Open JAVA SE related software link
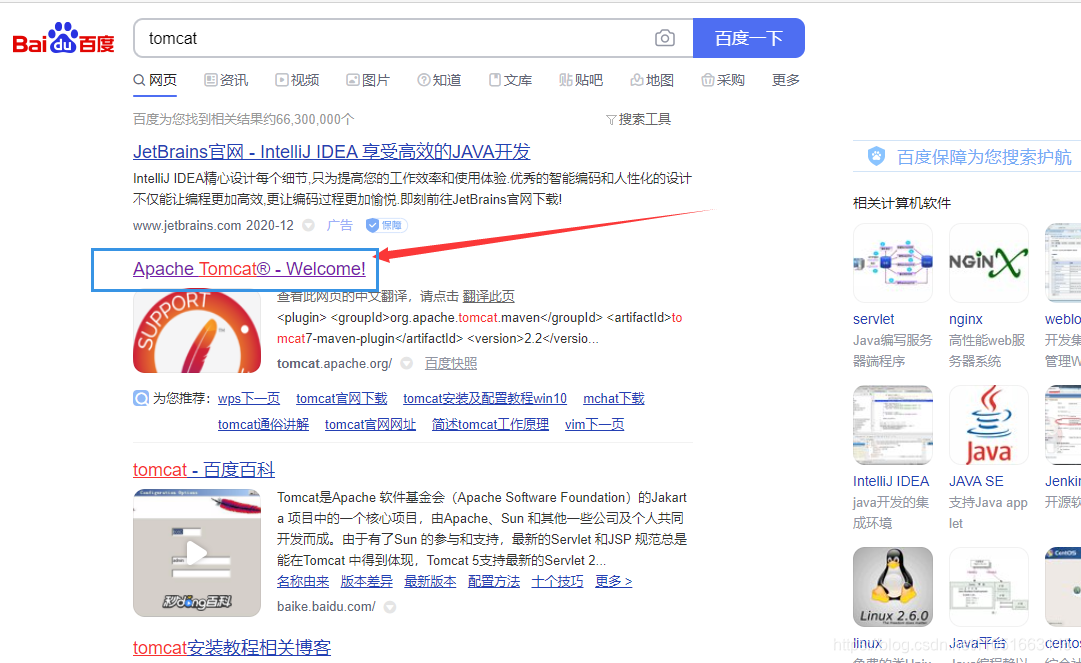The width and height of the screenshot is (1081, 663). pos(976,481)
